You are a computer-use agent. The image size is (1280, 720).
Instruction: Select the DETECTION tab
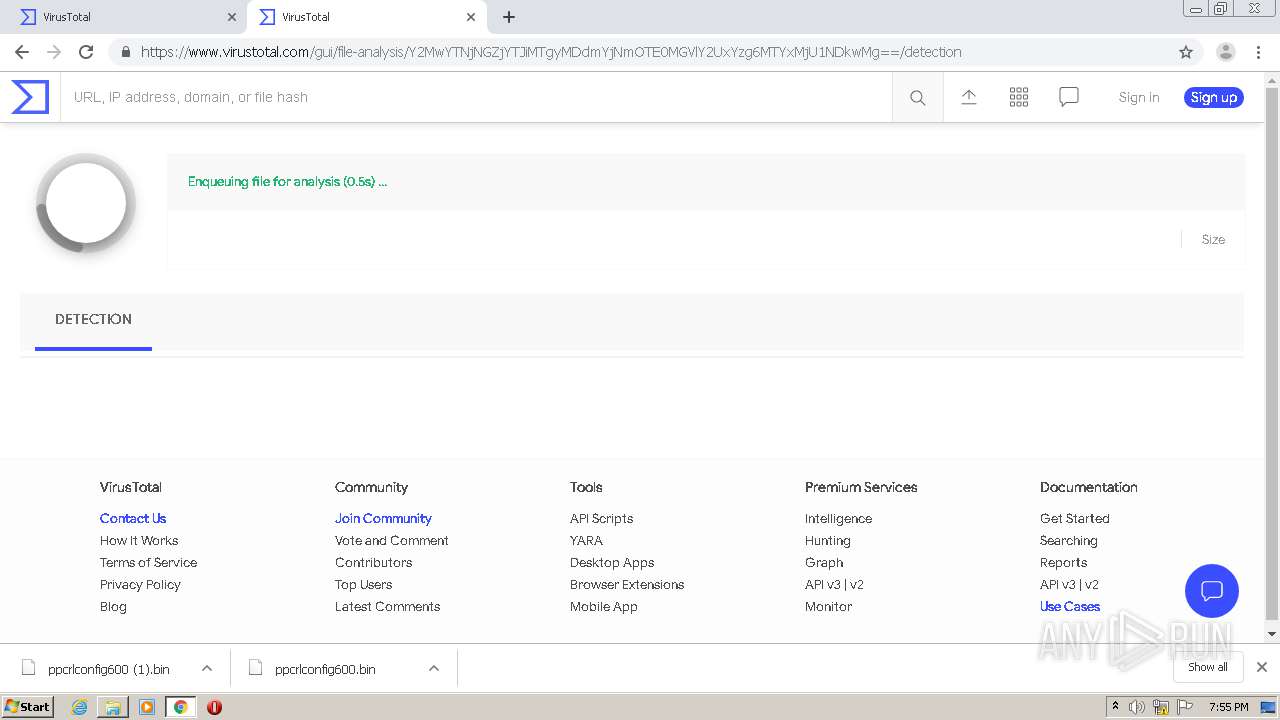(93, 321)
